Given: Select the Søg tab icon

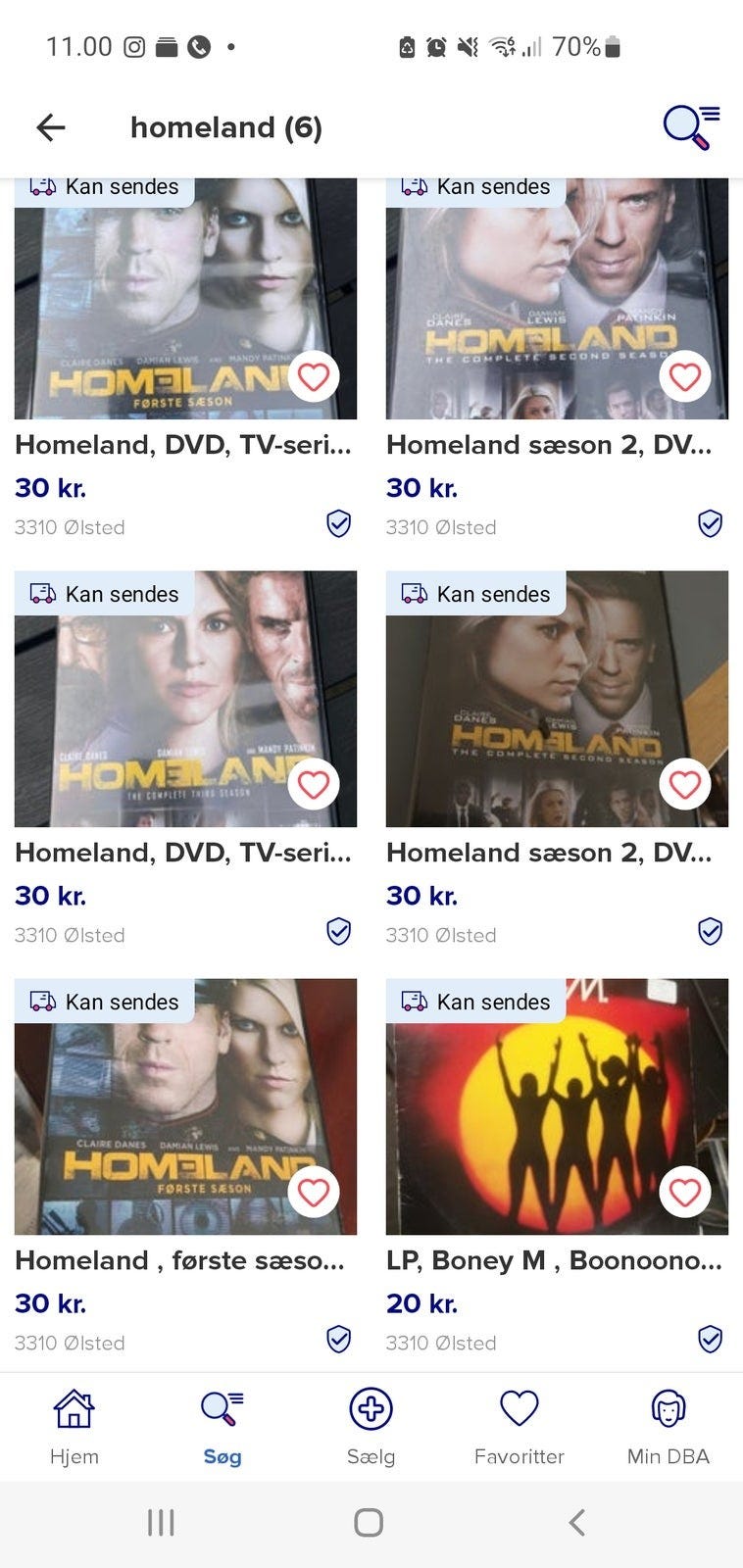Looking at the screenshot, I should click(x=223, y=1408).
